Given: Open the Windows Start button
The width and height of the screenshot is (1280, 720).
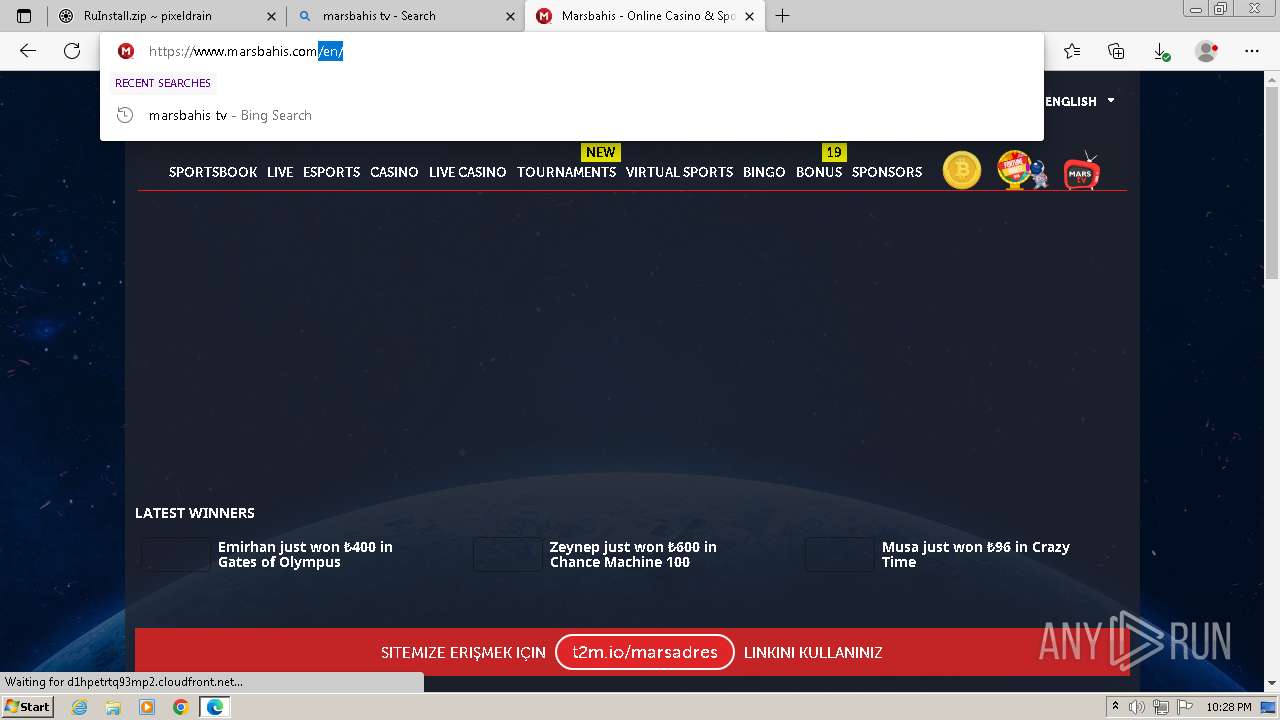Looking at the screenshot, I should click(27, 706).
